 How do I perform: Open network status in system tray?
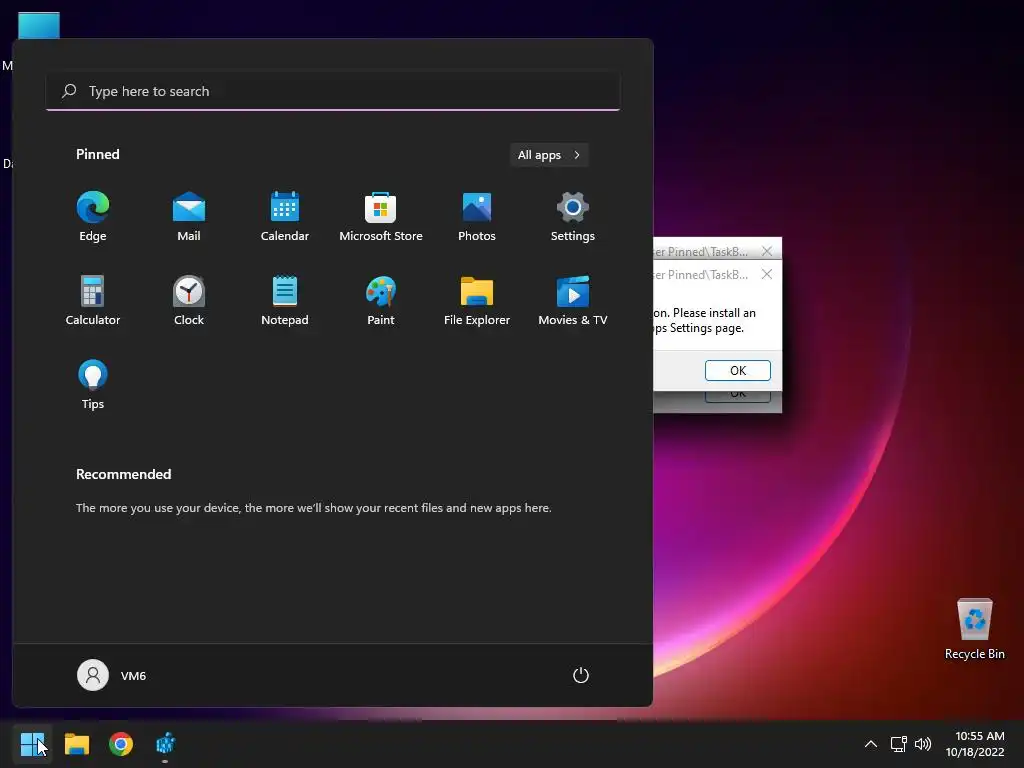click(x=899, y=744)
